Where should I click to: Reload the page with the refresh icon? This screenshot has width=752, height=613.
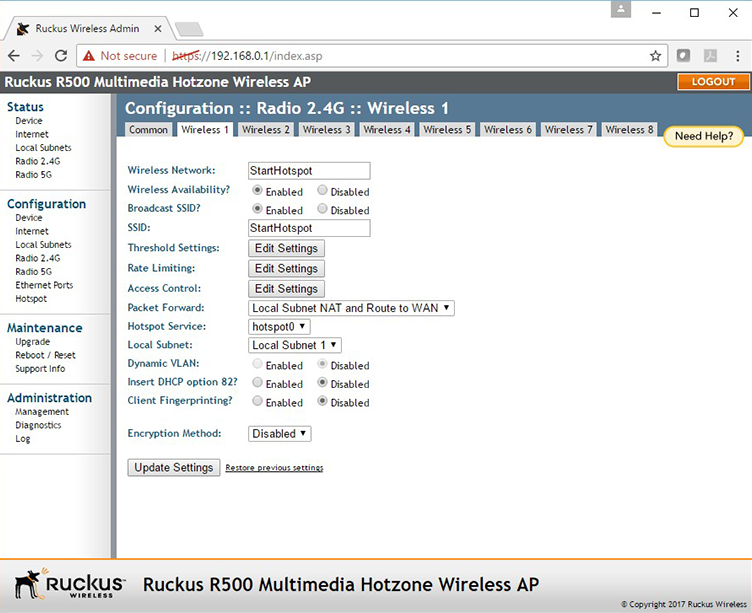61,56
